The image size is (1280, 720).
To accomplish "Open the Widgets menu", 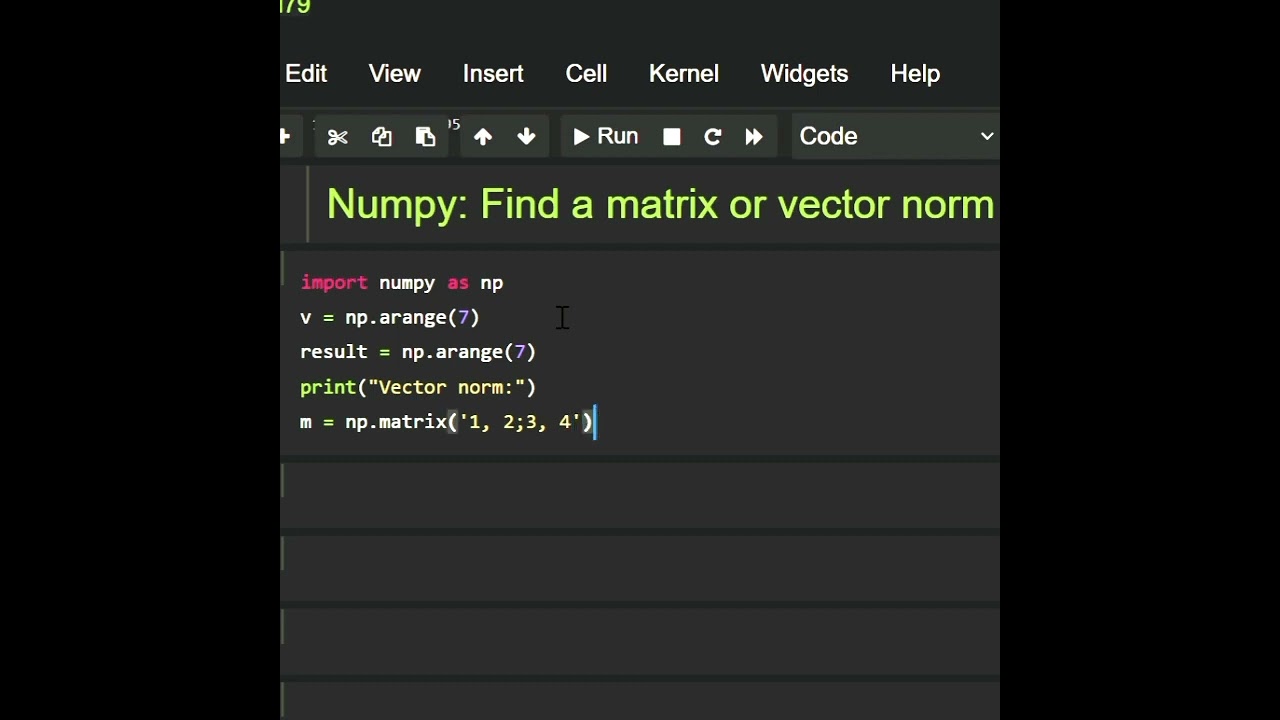I will coord(804,74).
